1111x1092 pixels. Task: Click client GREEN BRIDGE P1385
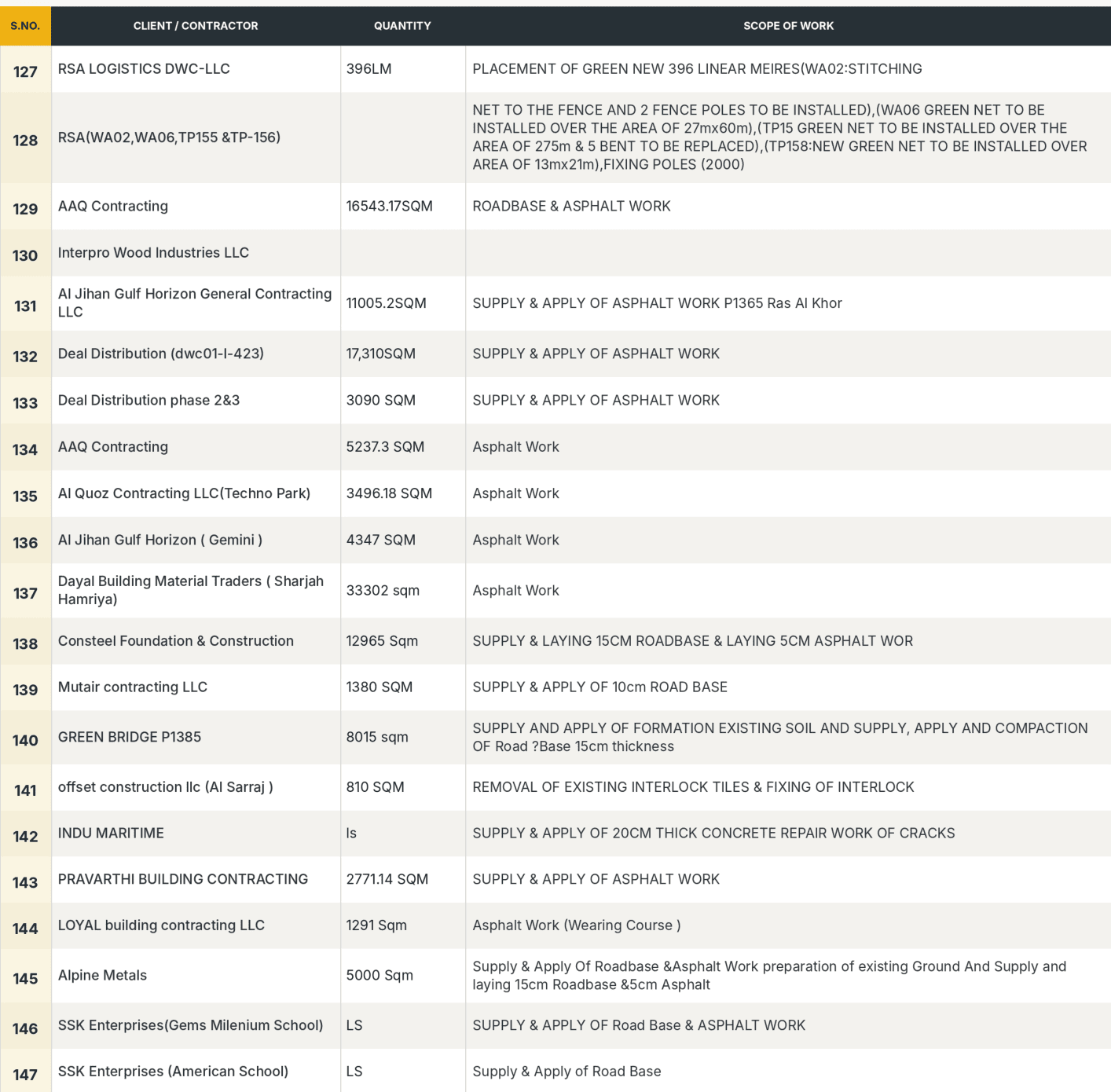(130, 737)
